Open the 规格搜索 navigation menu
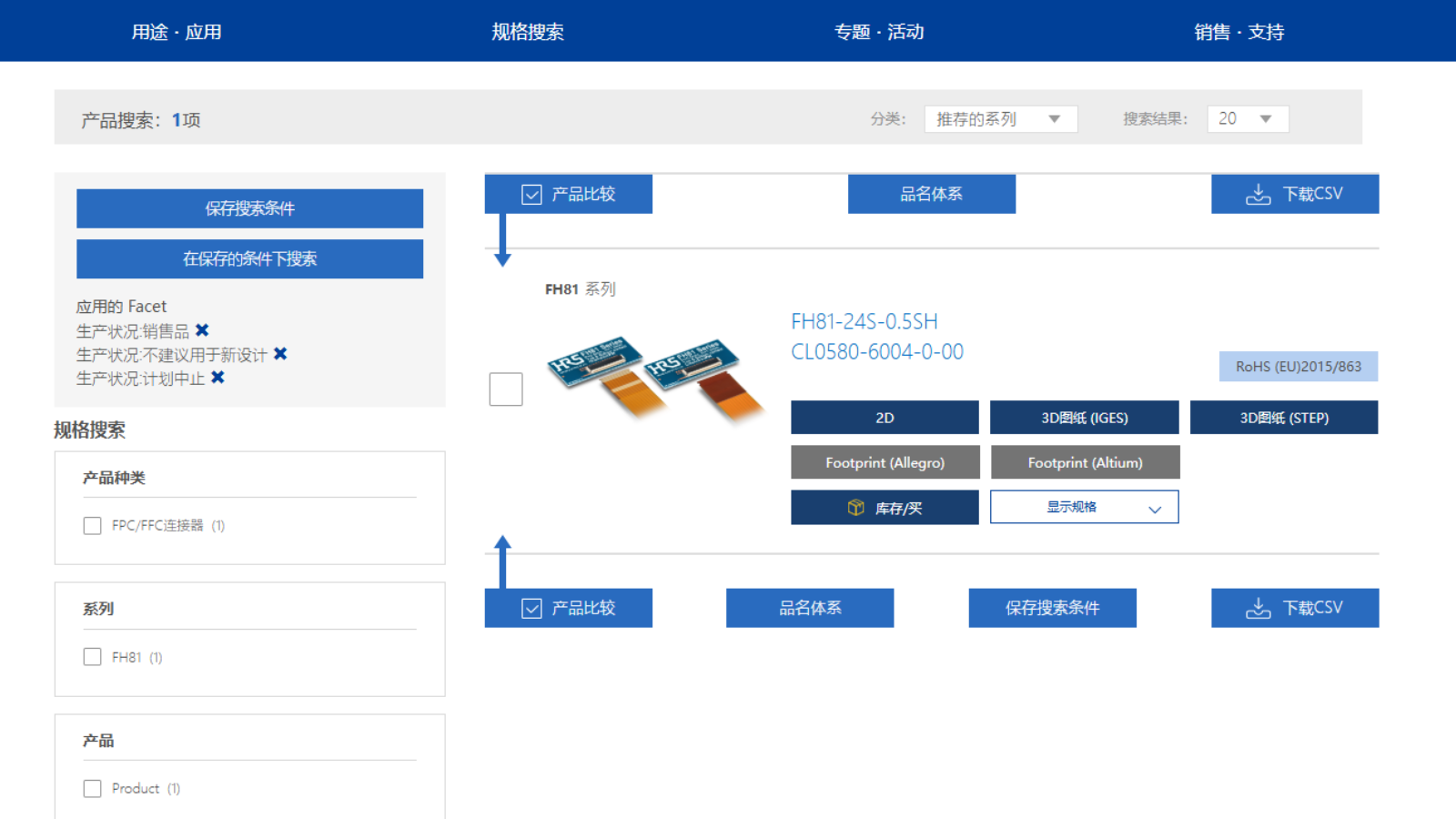Image resolution: width=1456 pixels, height=819 pixels. 528,32
